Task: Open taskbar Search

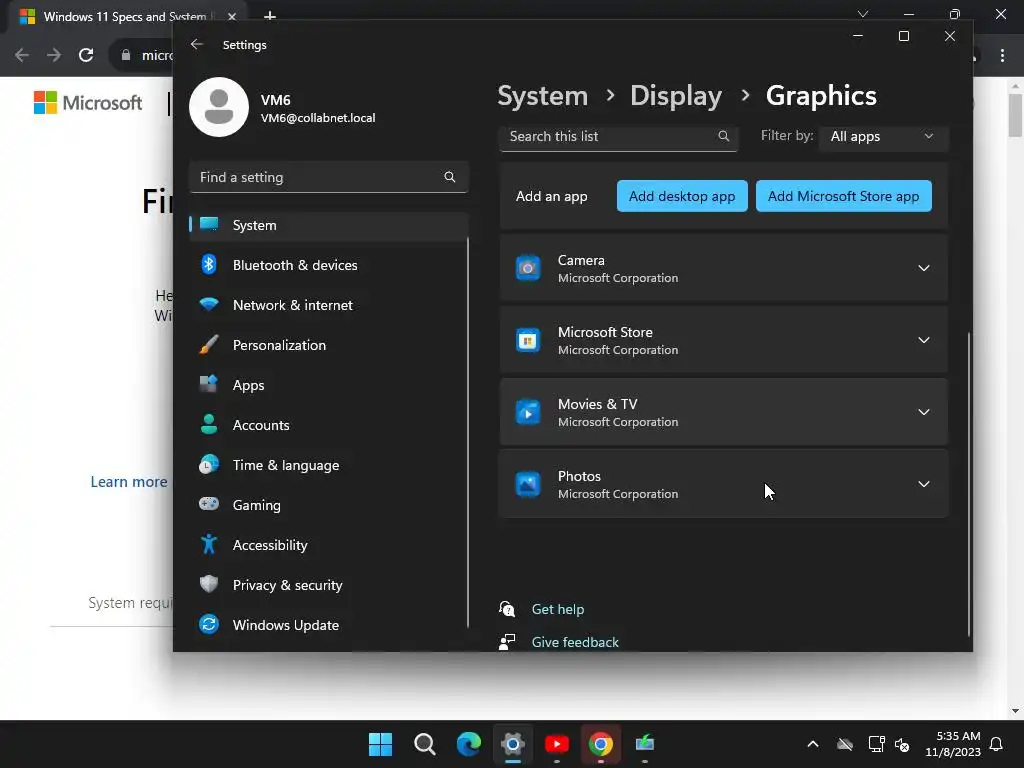Action: 424,744
